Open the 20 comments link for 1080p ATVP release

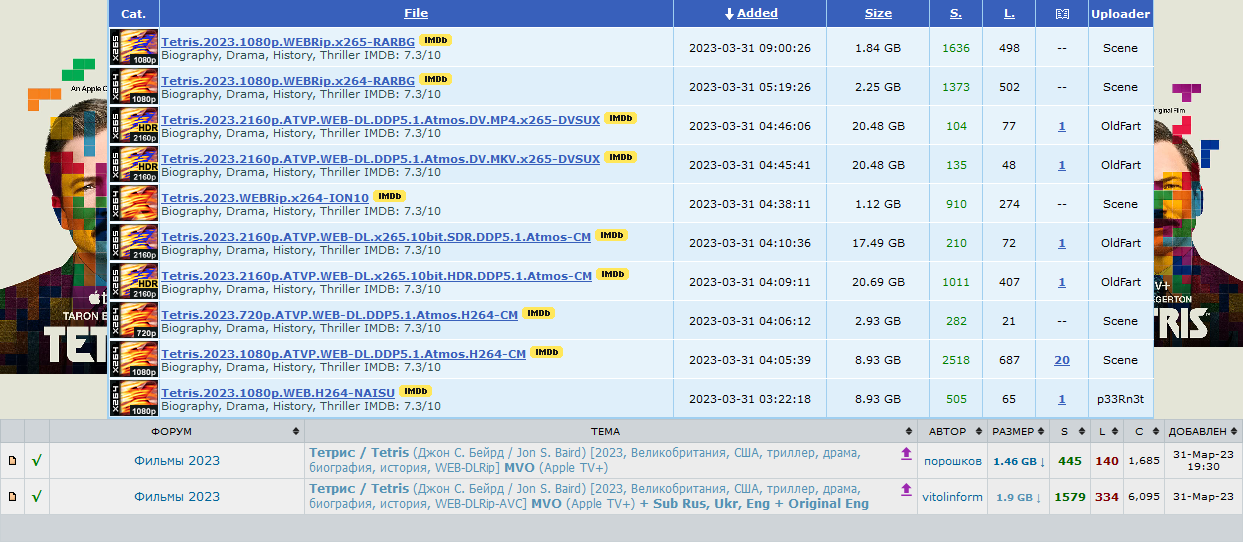(1061, 360)
